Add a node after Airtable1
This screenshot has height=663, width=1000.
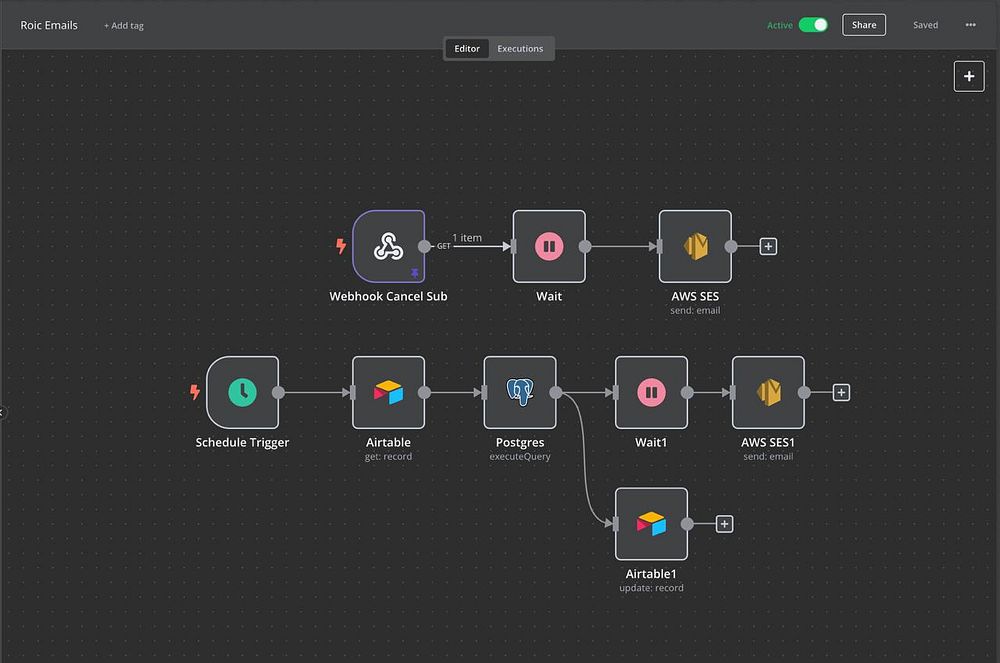(x=724, y=524)
